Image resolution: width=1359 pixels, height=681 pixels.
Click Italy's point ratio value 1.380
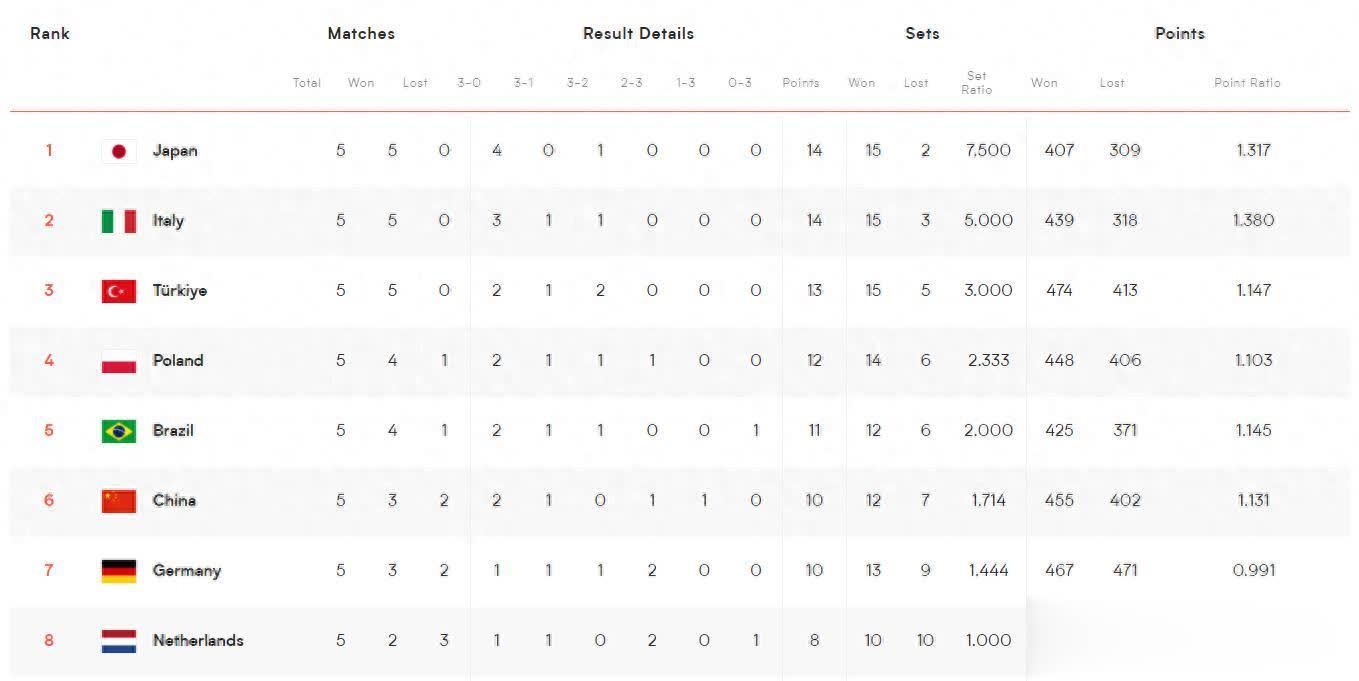(1253, 221)
